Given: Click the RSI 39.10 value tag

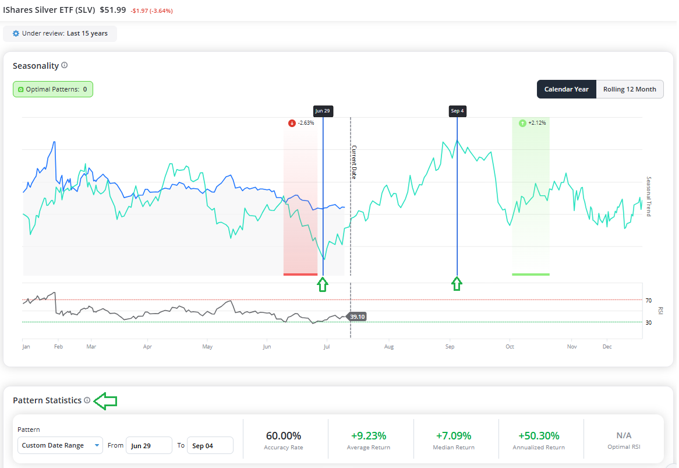Looking at the screenshot, I should click(x=357, y=317).
